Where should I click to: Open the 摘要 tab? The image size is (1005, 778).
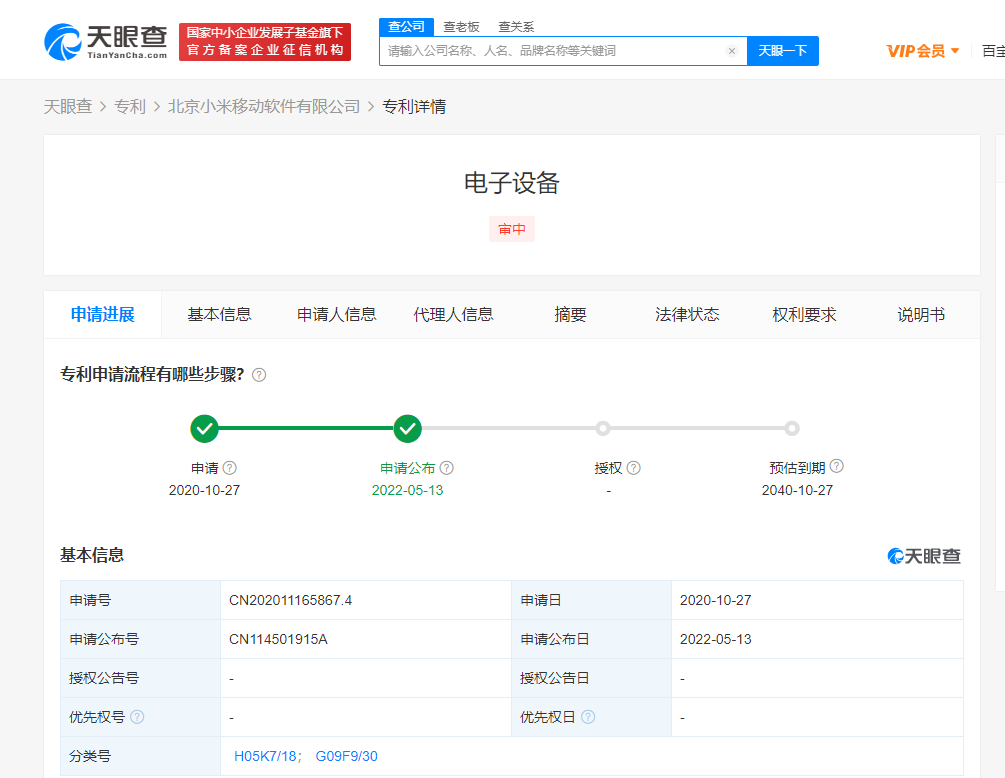coord(570,315)
